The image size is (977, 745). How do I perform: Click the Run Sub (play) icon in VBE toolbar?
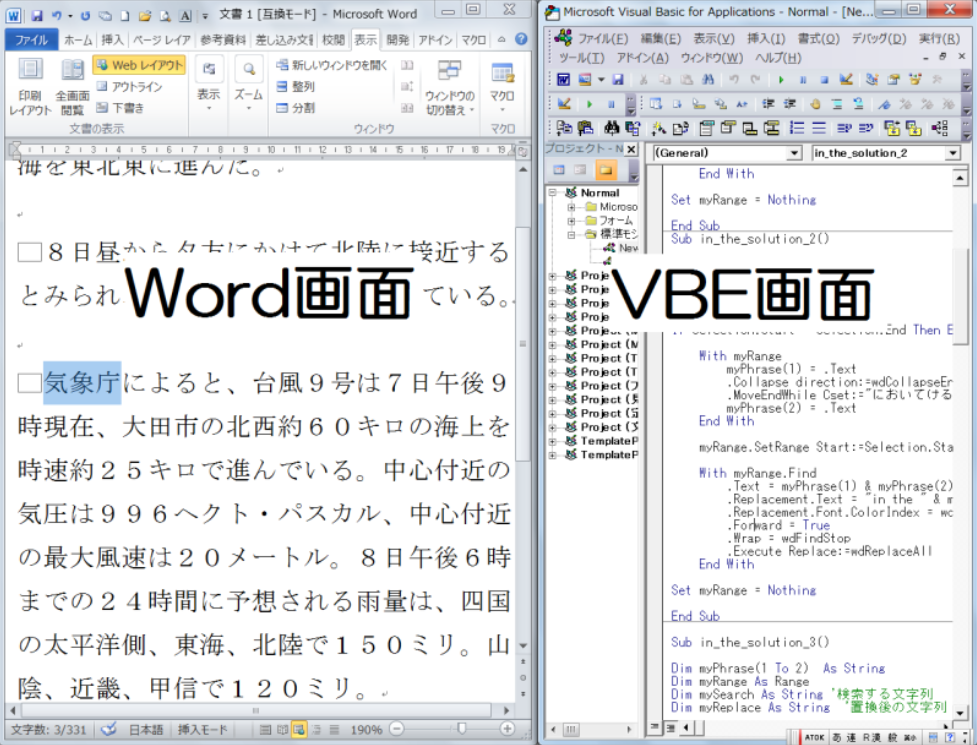click(780, 80)
